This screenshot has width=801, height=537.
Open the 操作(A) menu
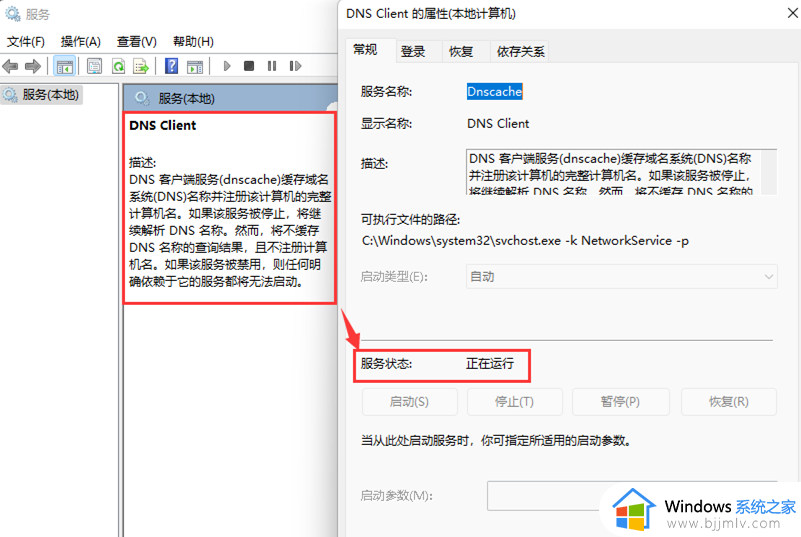(81, 41)
